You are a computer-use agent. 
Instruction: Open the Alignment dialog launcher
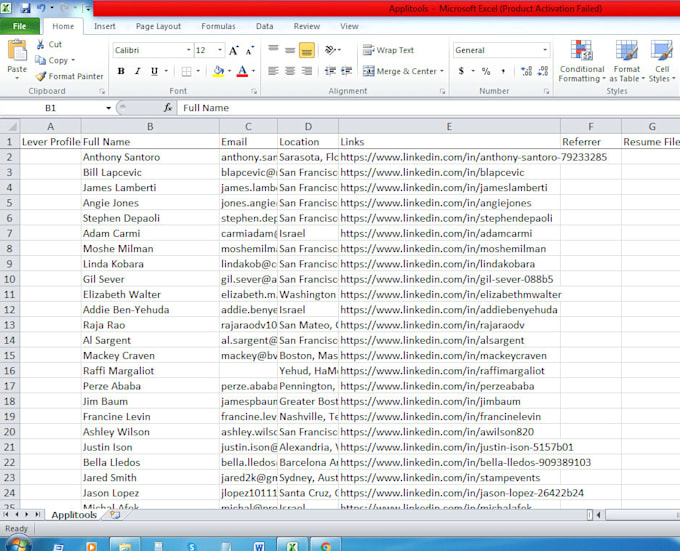point(442,91)
